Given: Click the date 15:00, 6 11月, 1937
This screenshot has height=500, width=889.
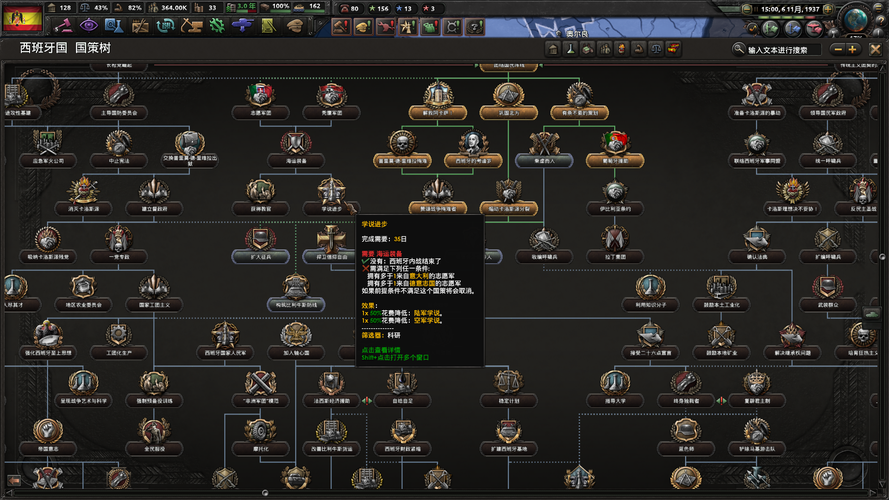Looking at the screenshot, I should pos(790,9).
